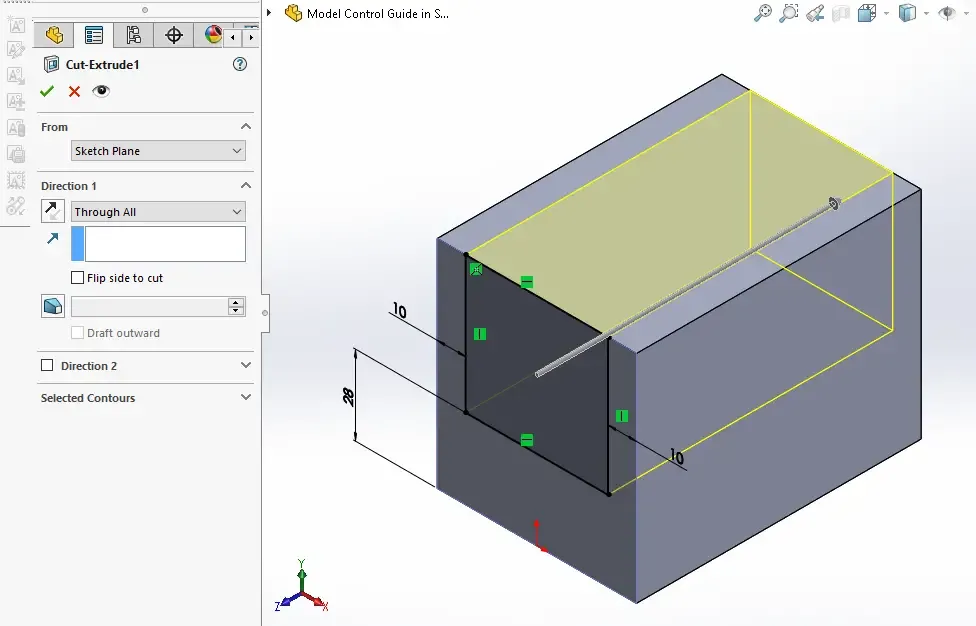Click the coincident relation icon at sketch corner
This screenshot has width=976, height=626.
pos(476,269)
